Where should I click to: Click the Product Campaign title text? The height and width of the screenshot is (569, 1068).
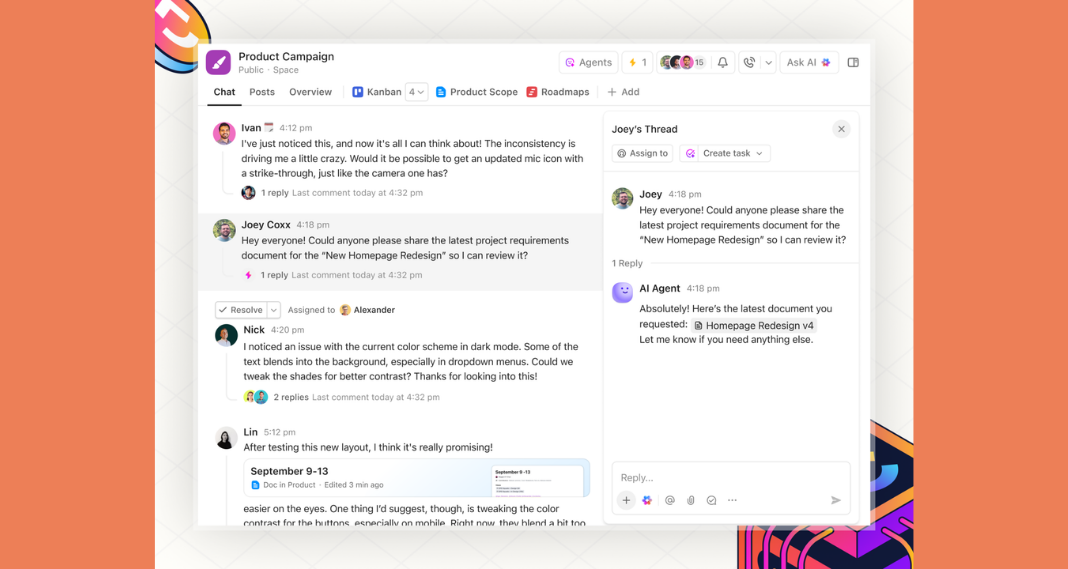286,57
